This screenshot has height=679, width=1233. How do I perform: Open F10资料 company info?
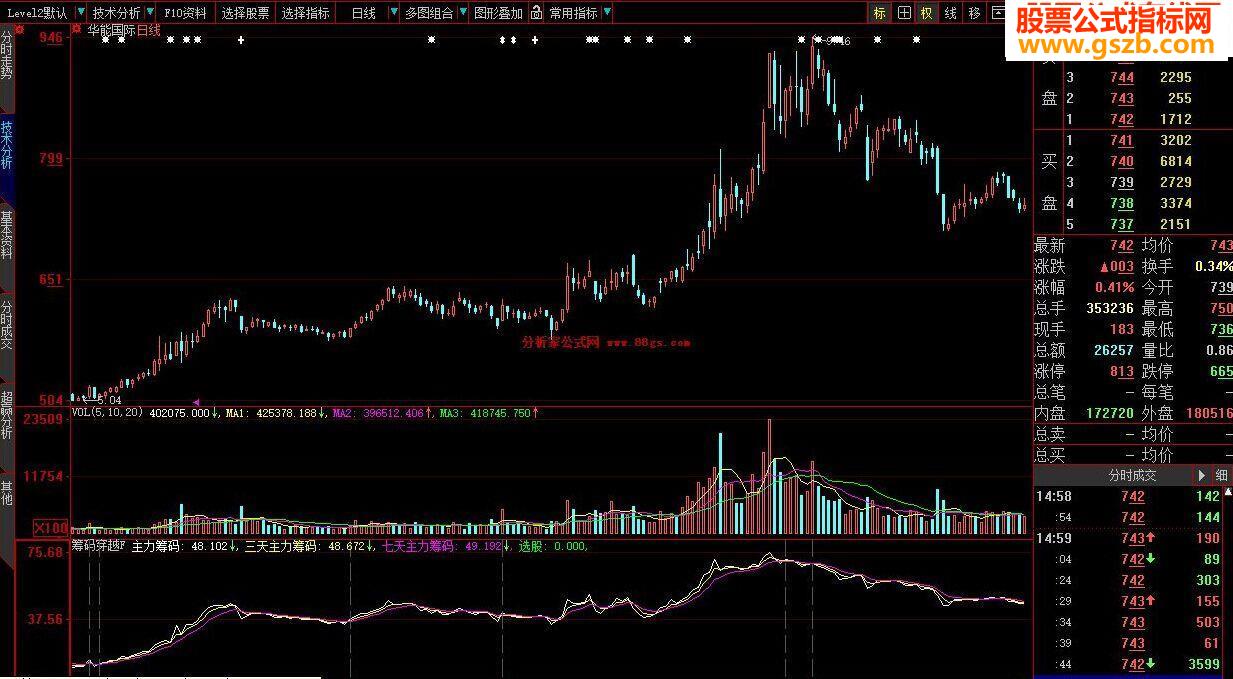pyautogui.click(x=186, y=13)
